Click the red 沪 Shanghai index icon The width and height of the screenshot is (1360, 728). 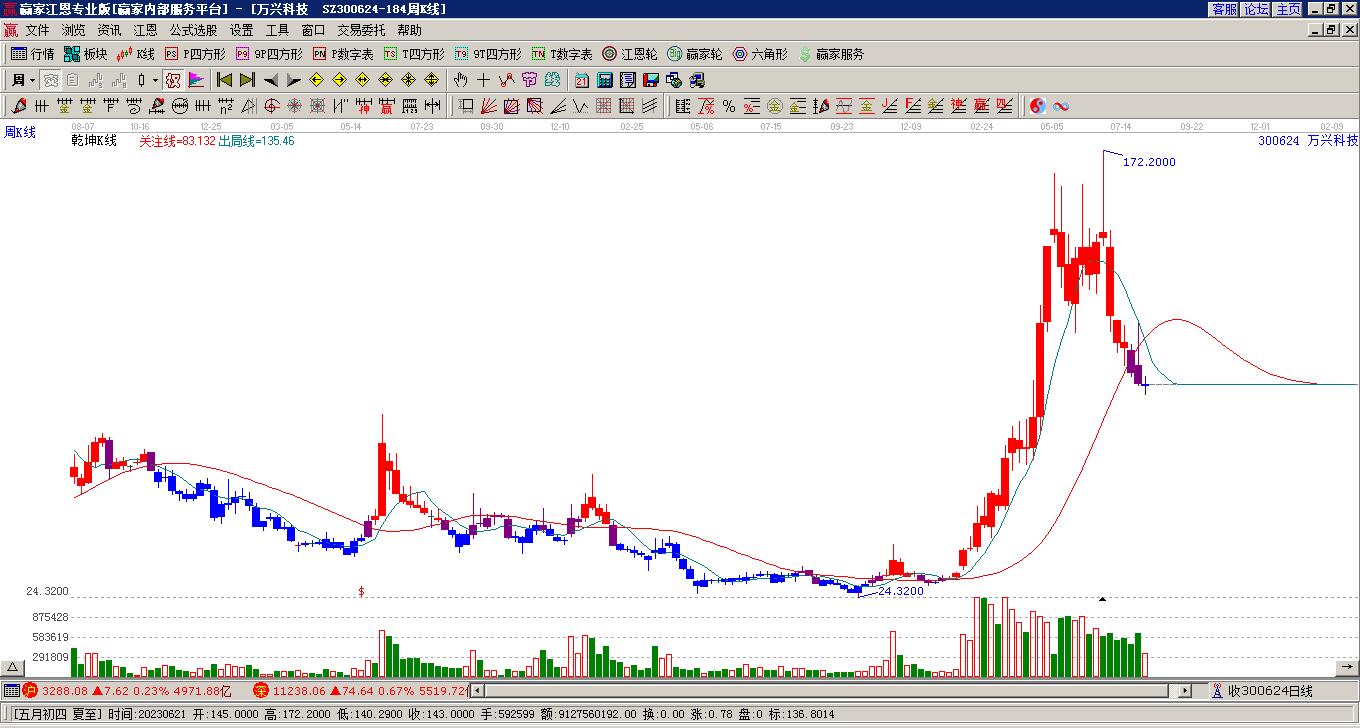click(x=30, y=690)
